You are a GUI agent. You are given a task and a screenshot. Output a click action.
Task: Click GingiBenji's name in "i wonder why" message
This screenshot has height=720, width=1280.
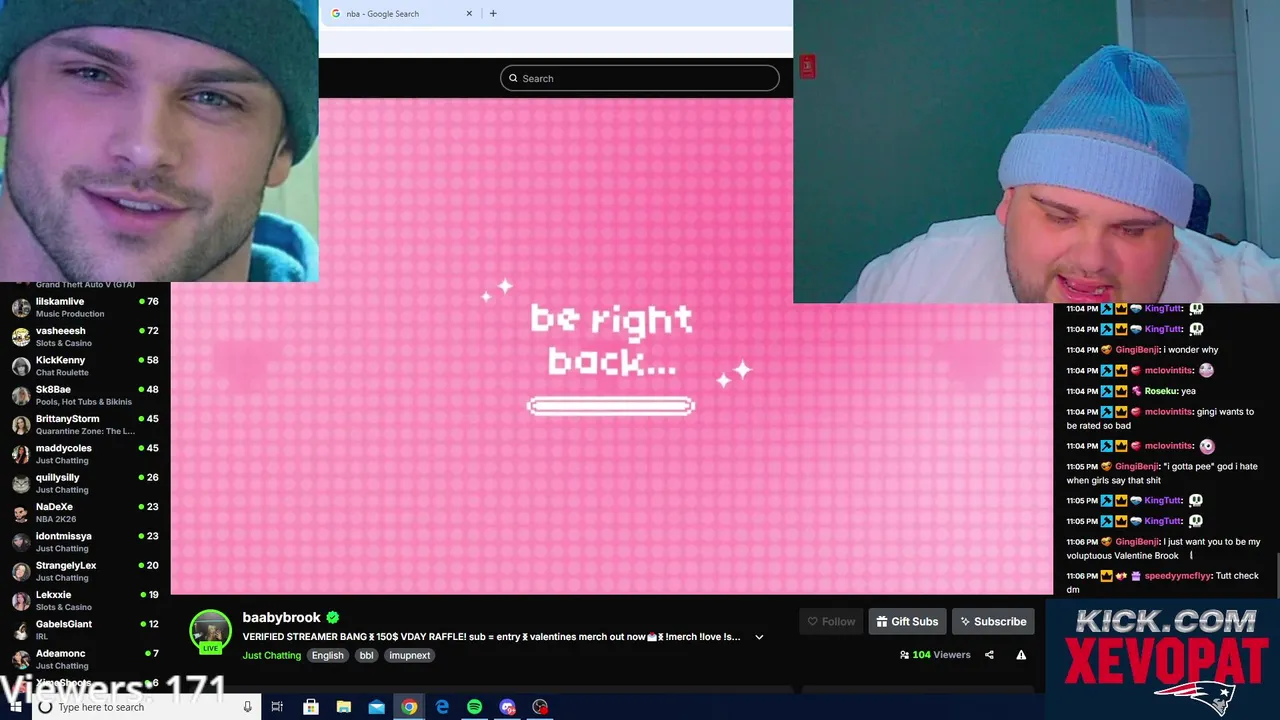click(x=1137, y=350)
